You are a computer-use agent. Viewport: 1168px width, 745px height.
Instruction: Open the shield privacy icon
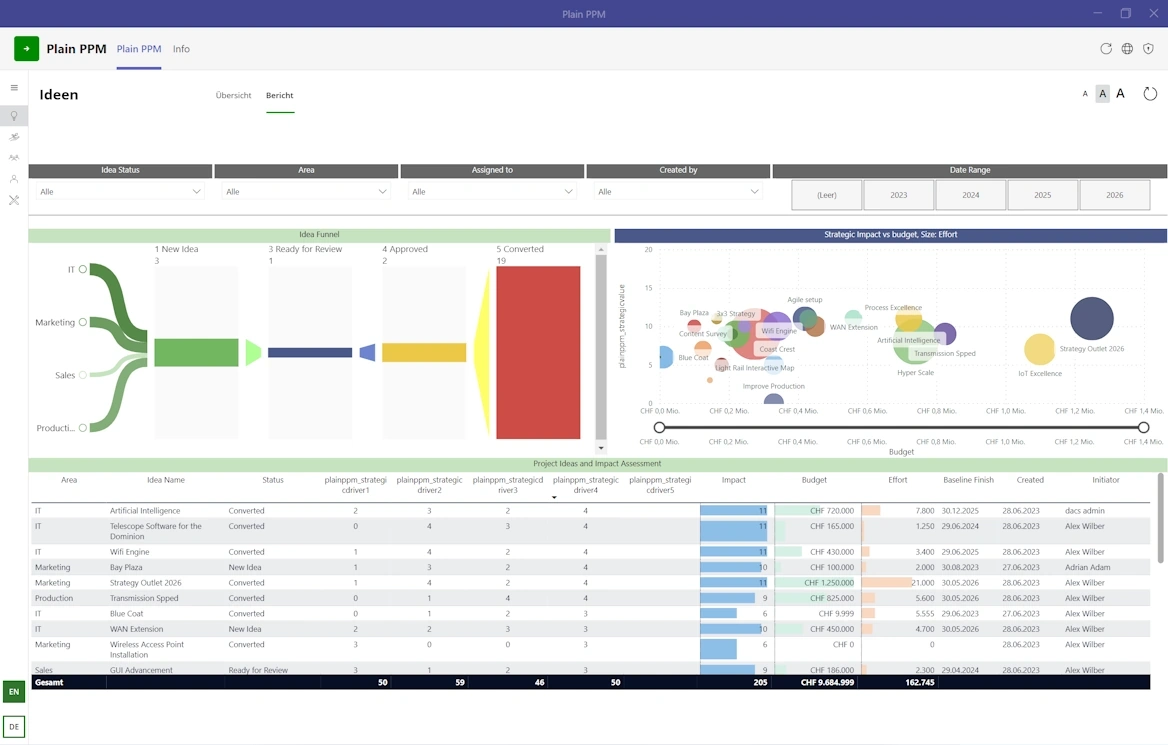pyautogui.click(x=1148, y=49)
